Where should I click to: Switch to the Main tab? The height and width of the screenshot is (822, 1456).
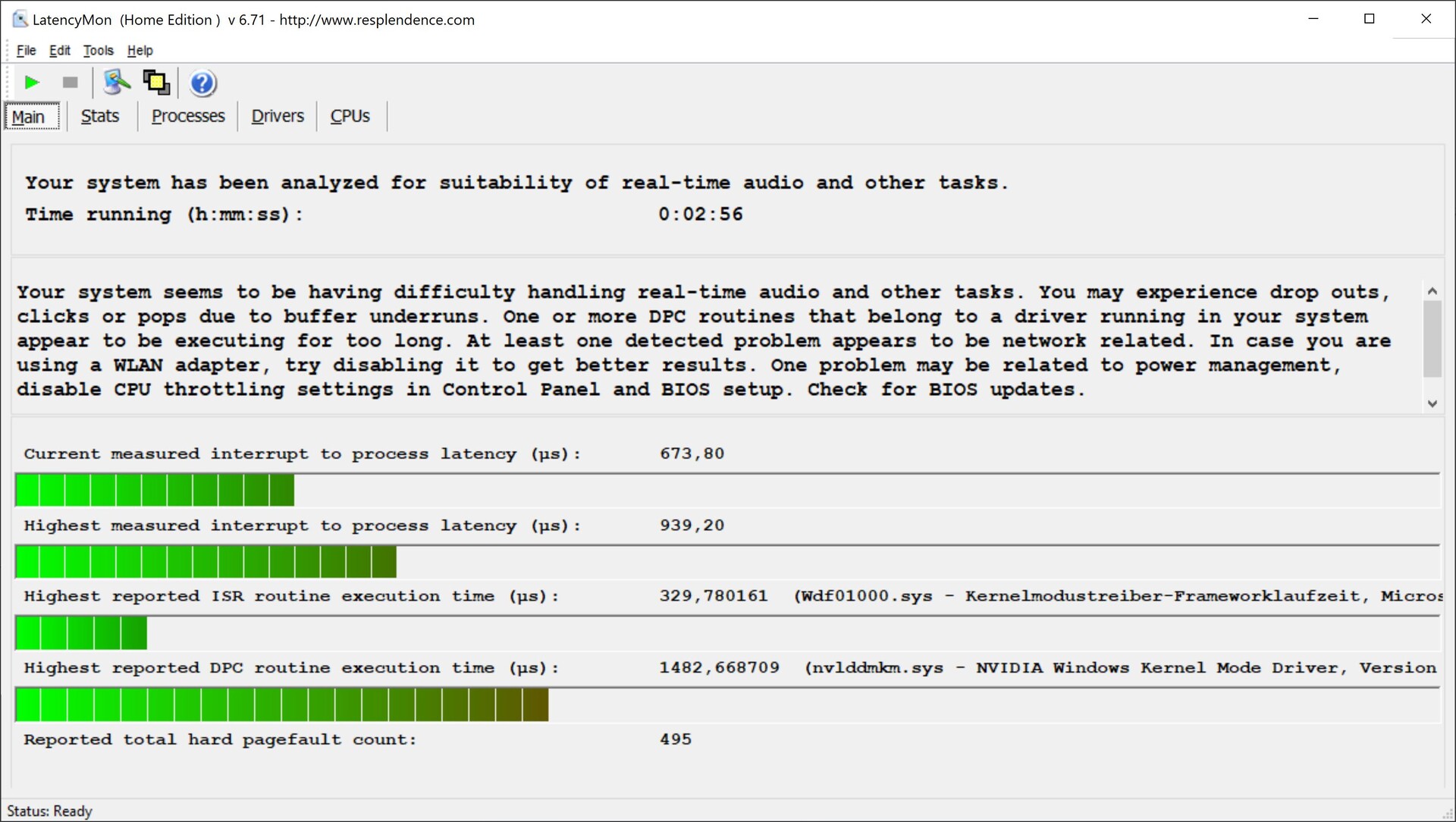(x=29, y=117)
